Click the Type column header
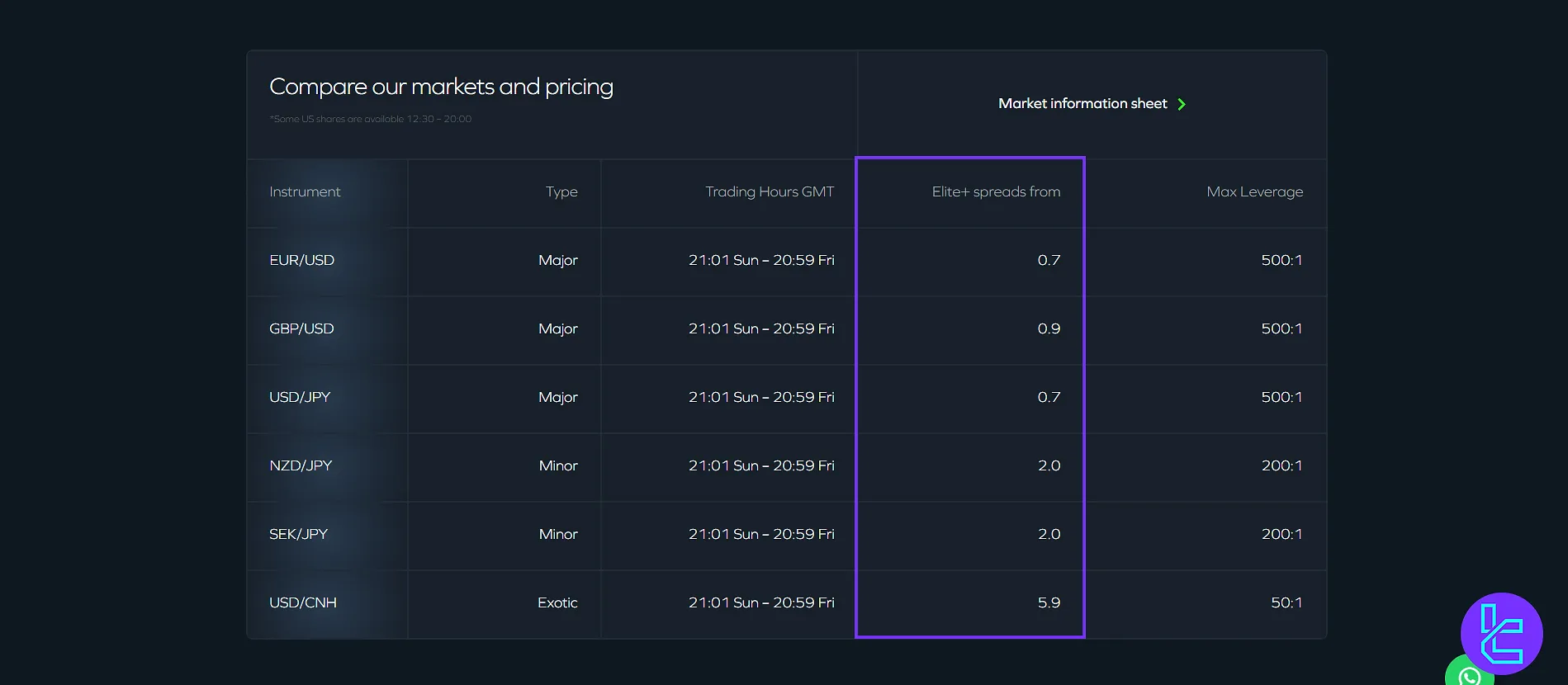1568x685 pixels. coord(561,191)
